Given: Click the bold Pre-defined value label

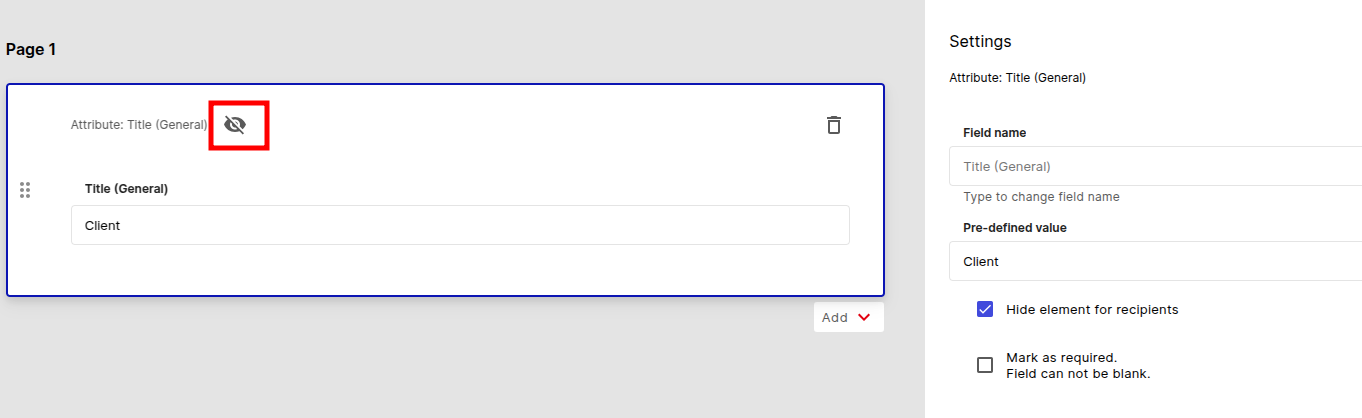Looking at the screenshot, I should pyautogui.click(x=1015, y=228).
